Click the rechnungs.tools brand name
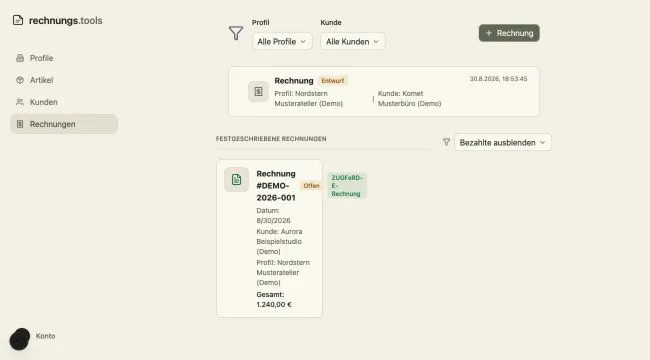Screen dimensions: 650x360 (65, 20)
